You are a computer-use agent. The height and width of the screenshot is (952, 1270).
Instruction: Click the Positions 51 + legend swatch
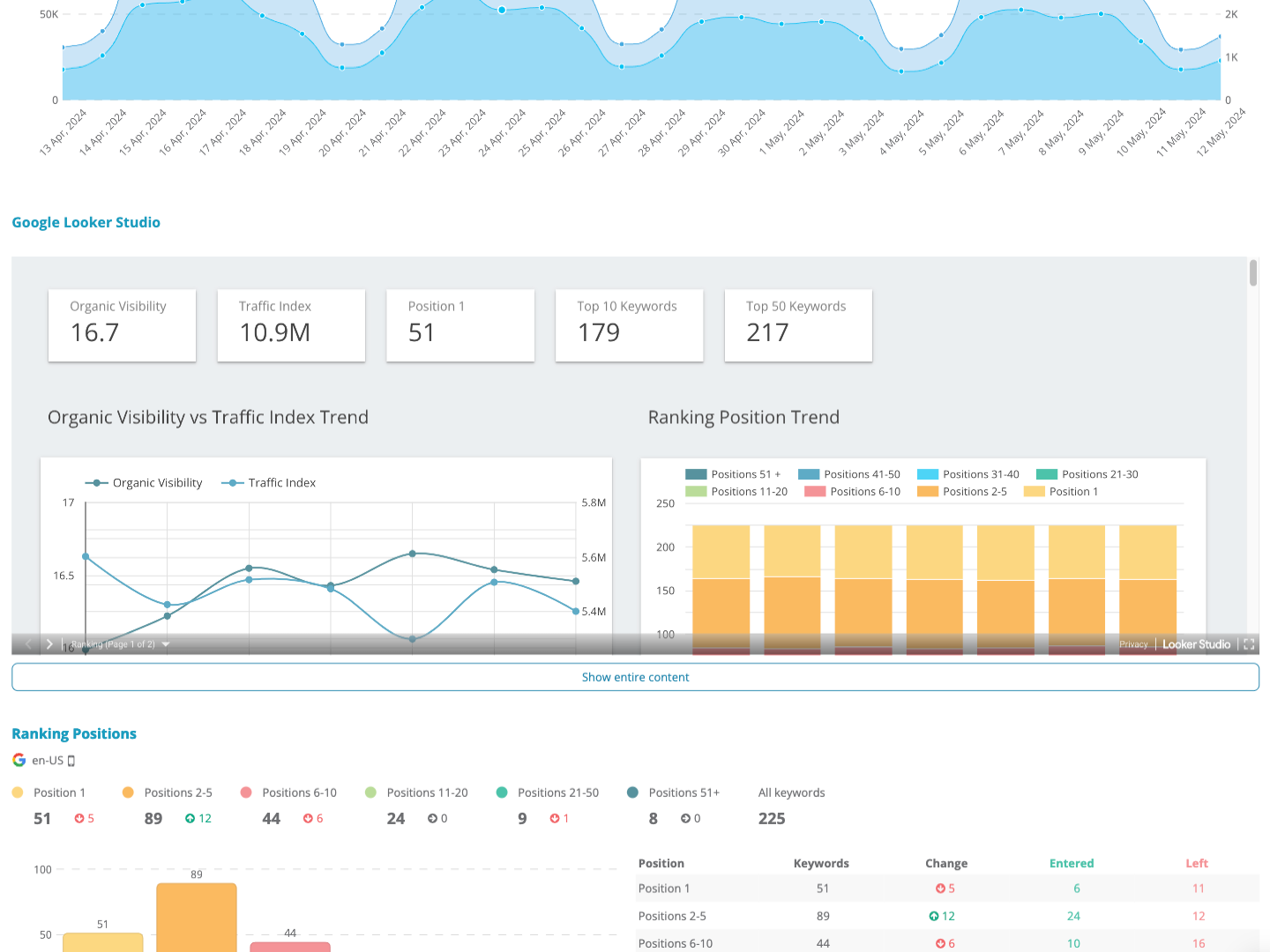pyautogui.click(x=696, y=474)
